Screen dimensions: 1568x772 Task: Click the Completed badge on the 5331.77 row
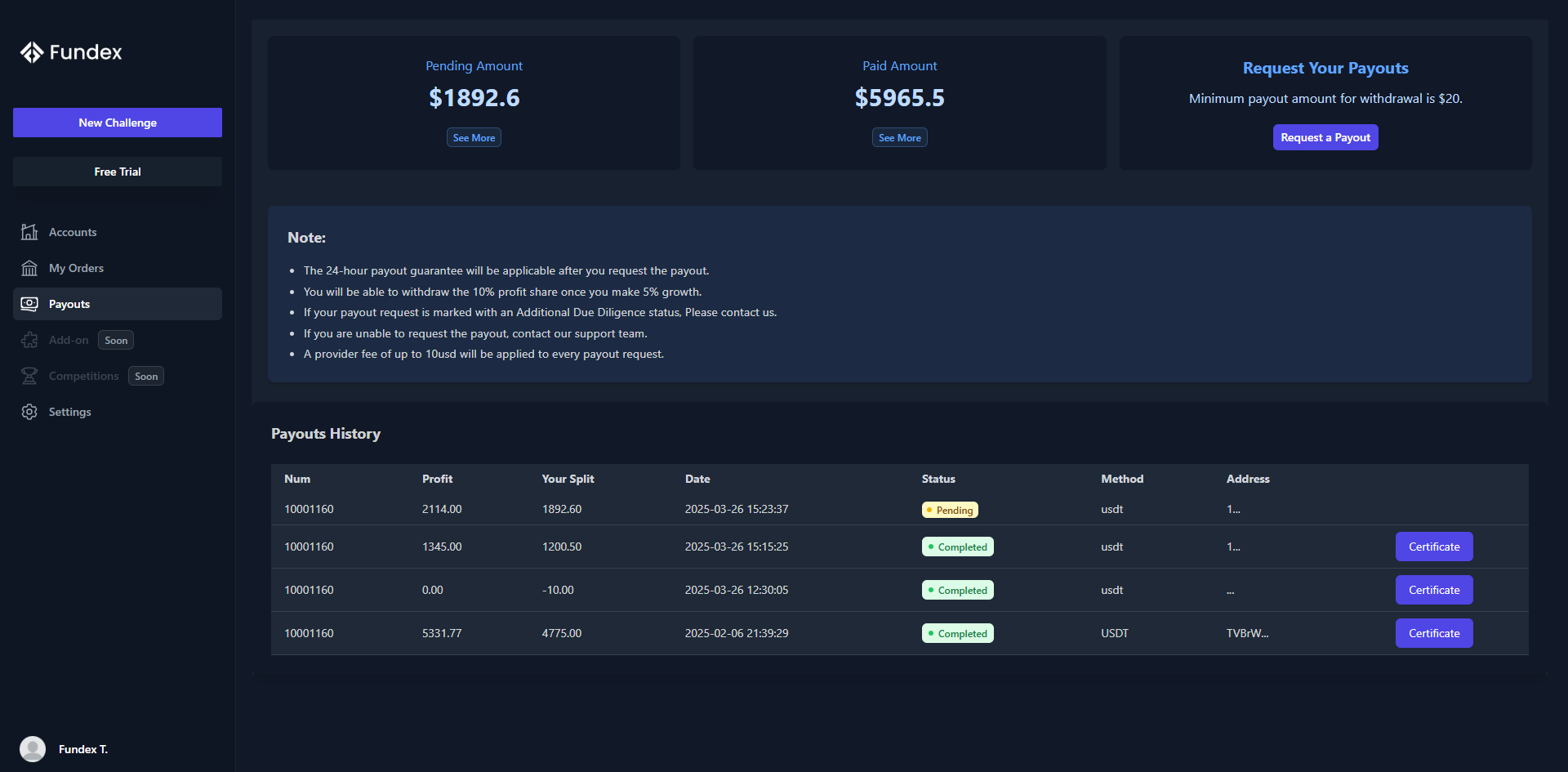(957, 632)
